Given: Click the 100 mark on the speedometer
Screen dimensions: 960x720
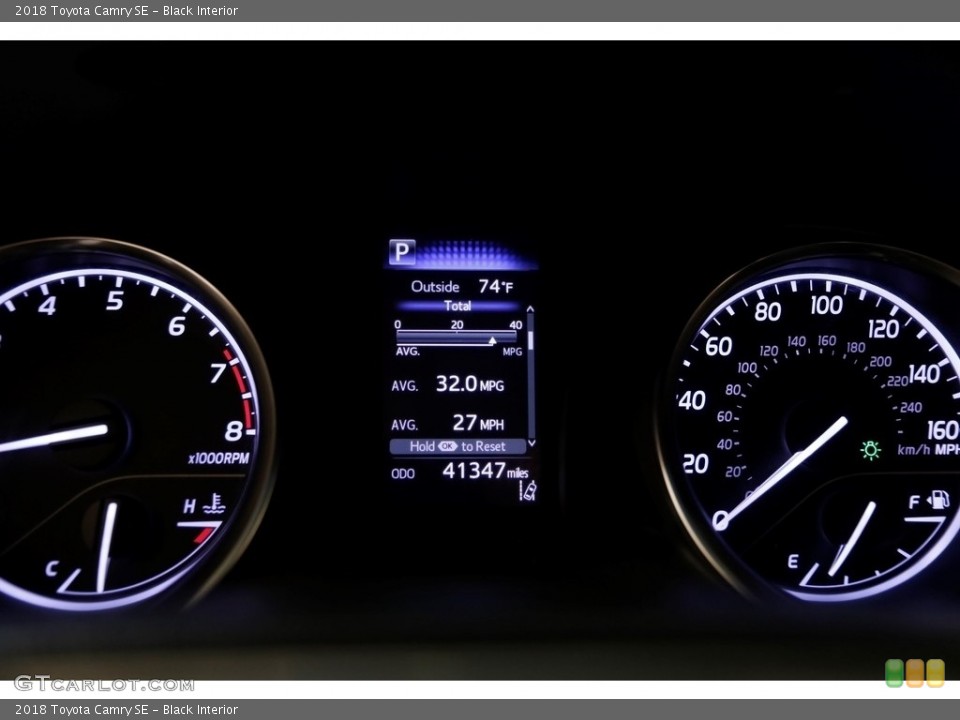Looking at the screenshot, I should click(x=827, y=304).
